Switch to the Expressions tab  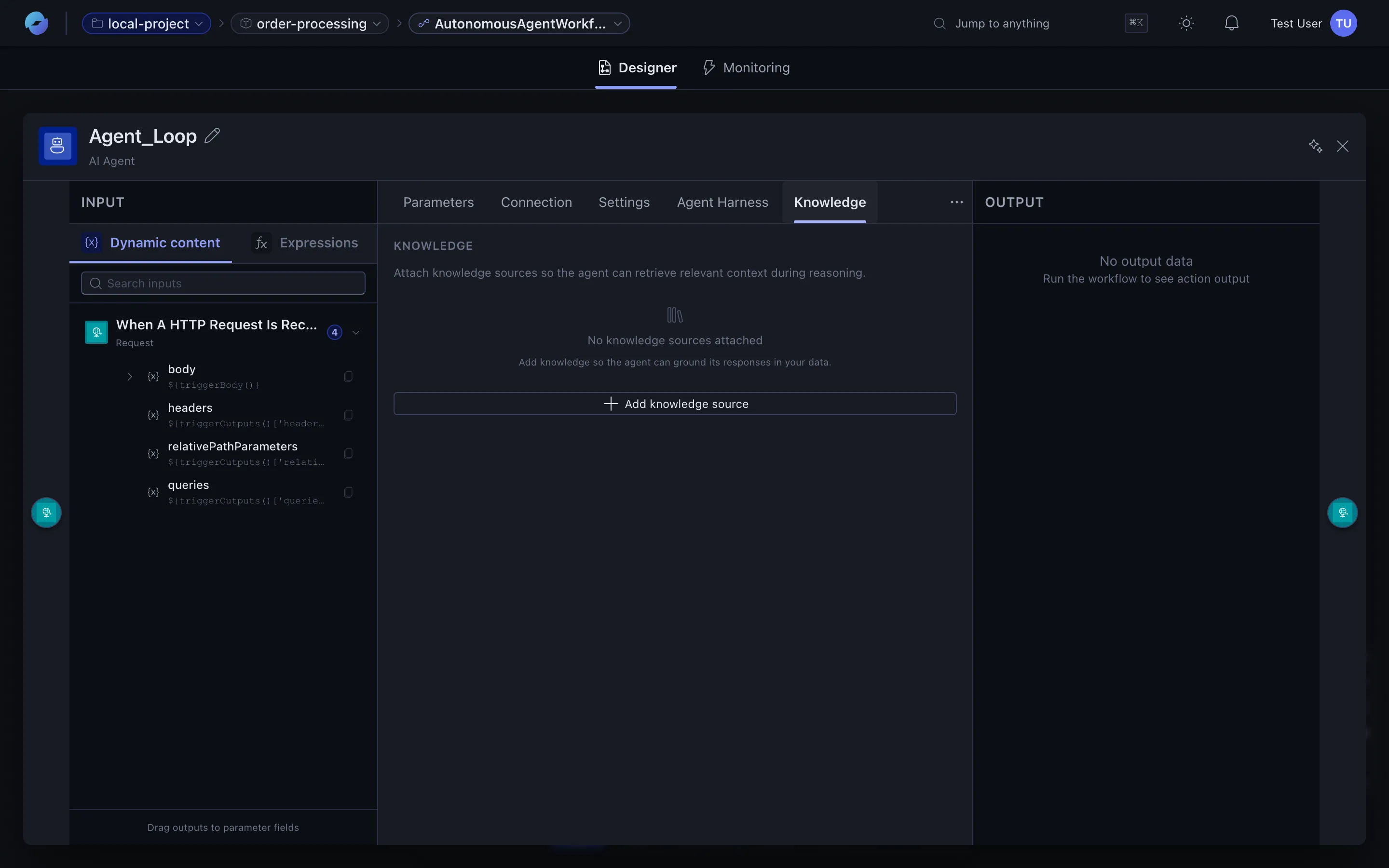[x=305, y=243]
